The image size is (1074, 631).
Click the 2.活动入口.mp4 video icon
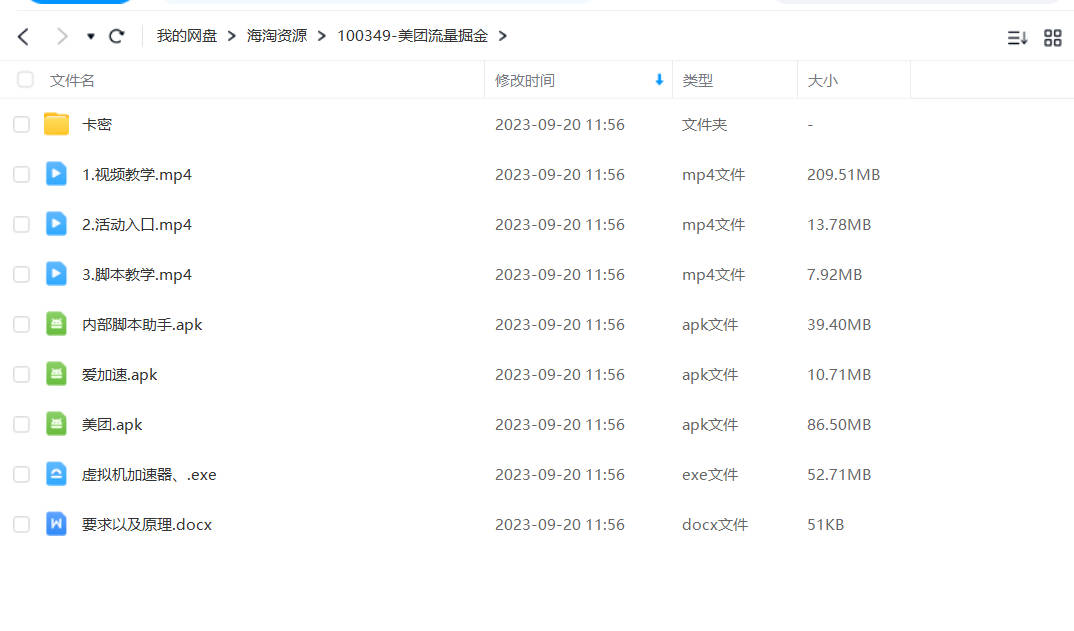(x=56, y=224)
